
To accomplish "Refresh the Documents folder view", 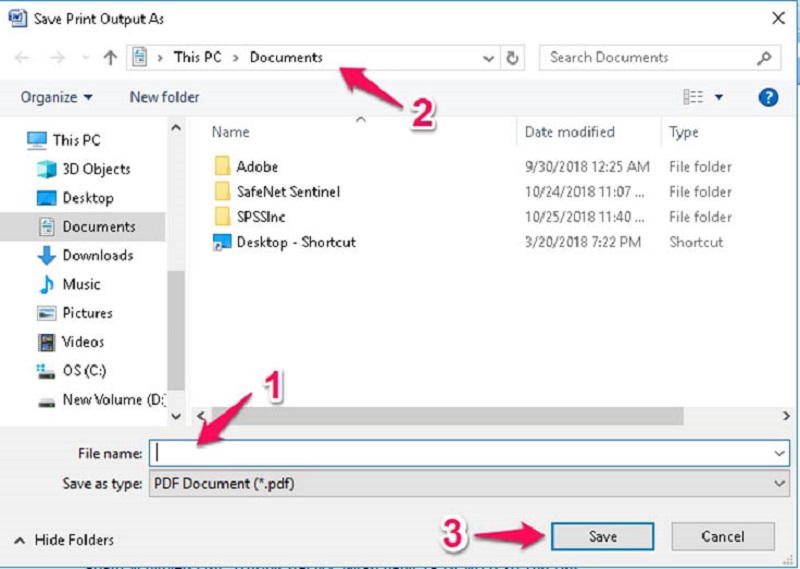I will click(512, 58).
